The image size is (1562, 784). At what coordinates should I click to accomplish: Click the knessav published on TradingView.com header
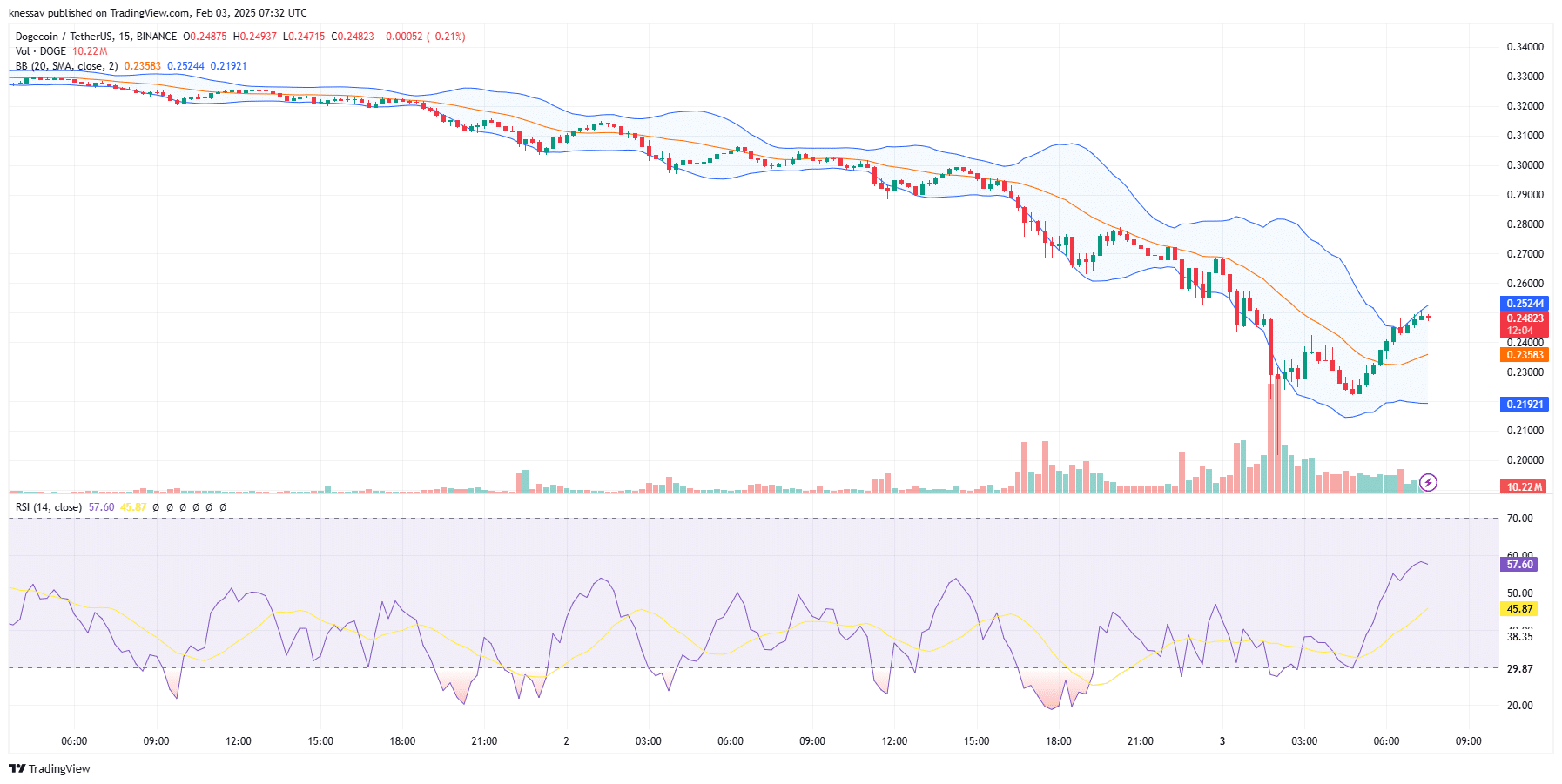158,13
